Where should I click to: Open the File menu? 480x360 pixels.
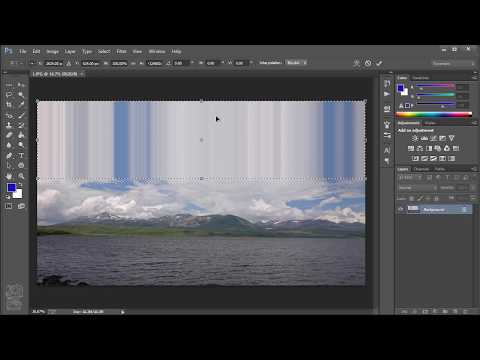(22, 51)
